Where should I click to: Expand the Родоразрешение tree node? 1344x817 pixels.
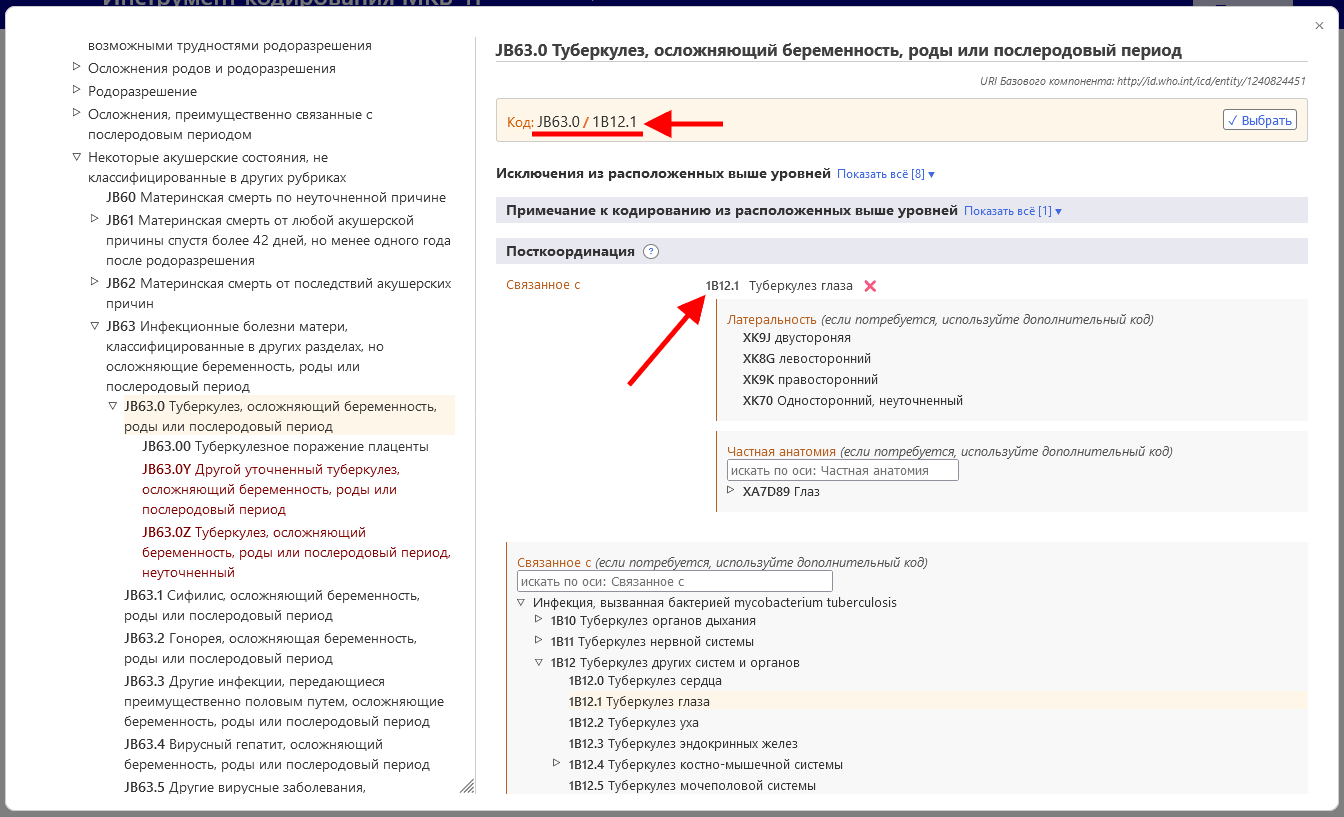click(x=76, y=91)
